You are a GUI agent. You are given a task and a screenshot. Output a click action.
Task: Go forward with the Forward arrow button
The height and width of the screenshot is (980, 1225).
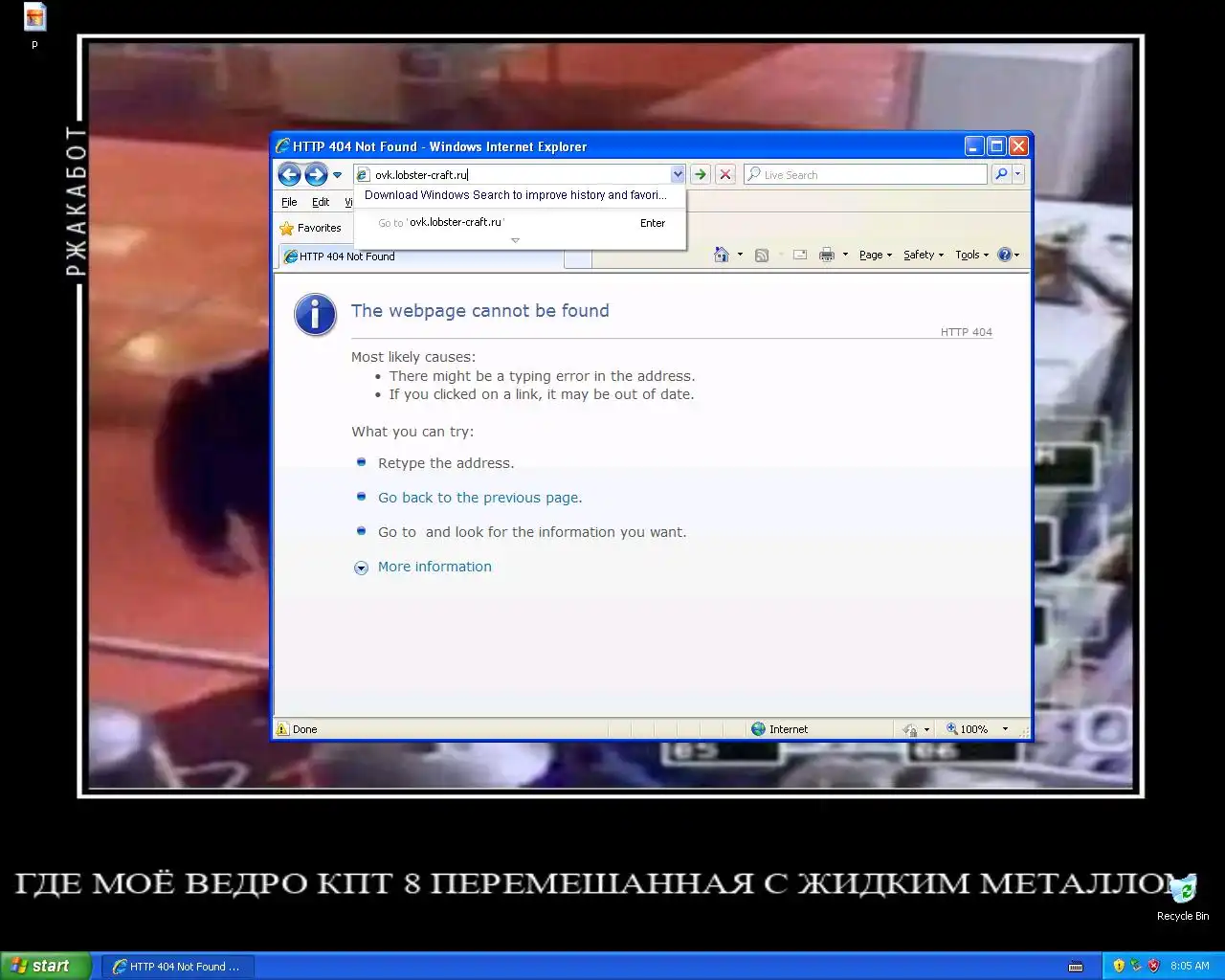316,174
